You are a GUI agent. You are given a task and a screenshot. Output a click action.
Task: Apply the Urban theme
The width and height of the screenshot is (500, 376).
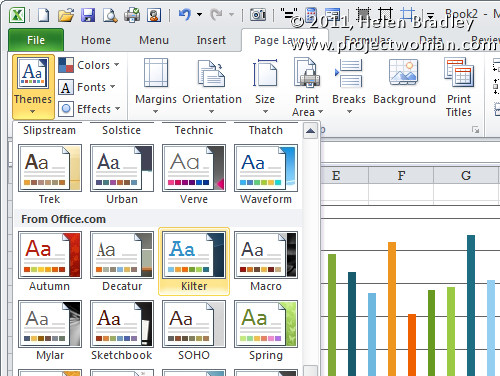122,175
